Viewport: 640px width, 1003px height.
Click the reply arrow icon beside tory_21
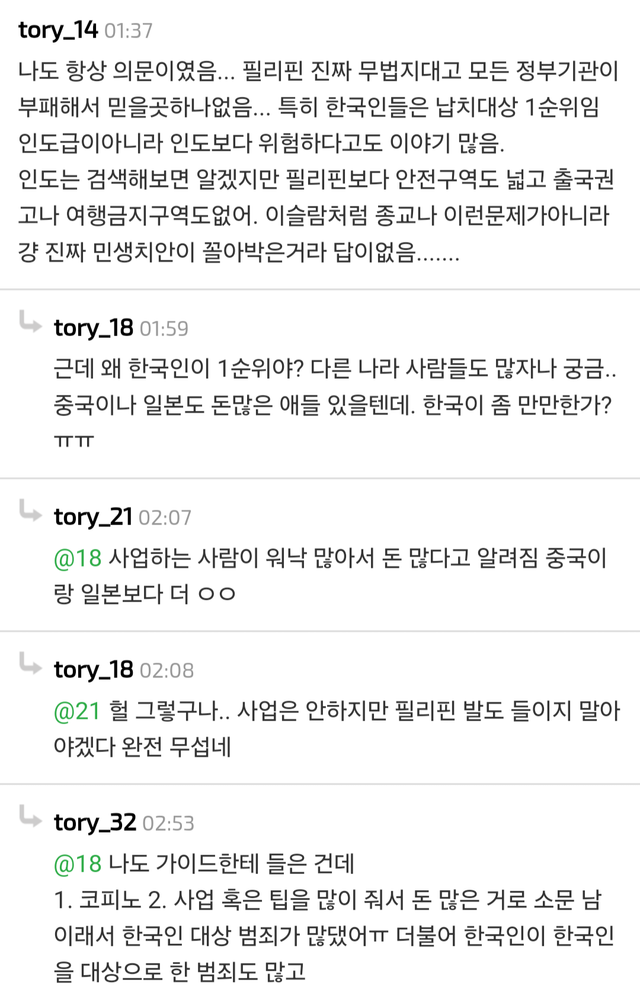28,512
